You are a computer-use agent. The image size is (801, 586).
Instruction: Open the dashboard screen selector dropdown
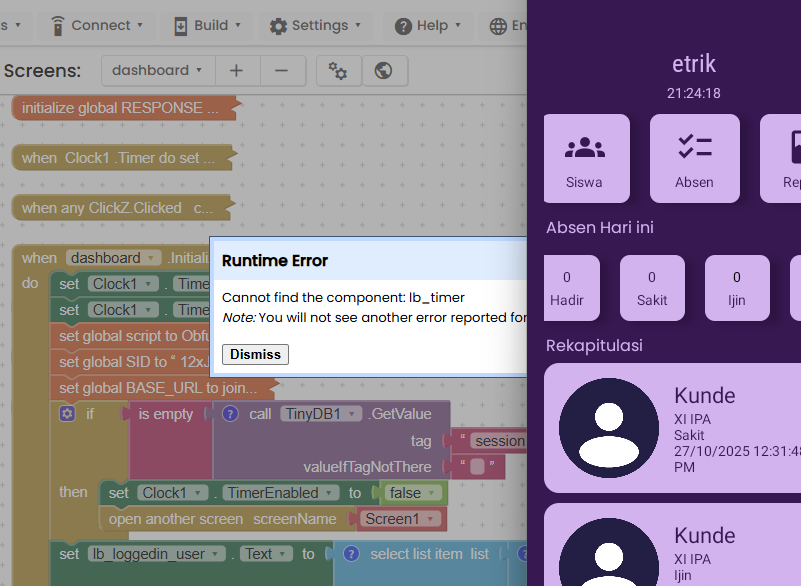pos(157,71)
